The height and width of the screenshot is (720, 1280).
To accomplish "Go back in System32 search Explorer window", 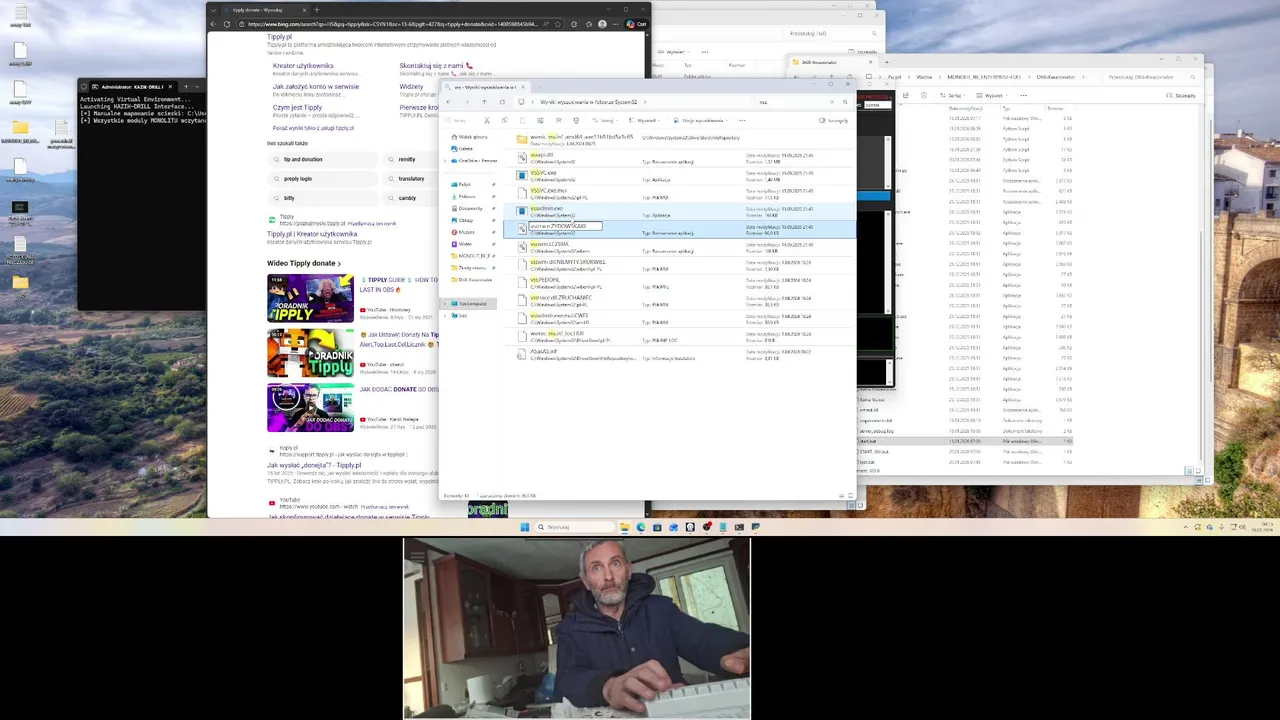I will tap(448, 102).
